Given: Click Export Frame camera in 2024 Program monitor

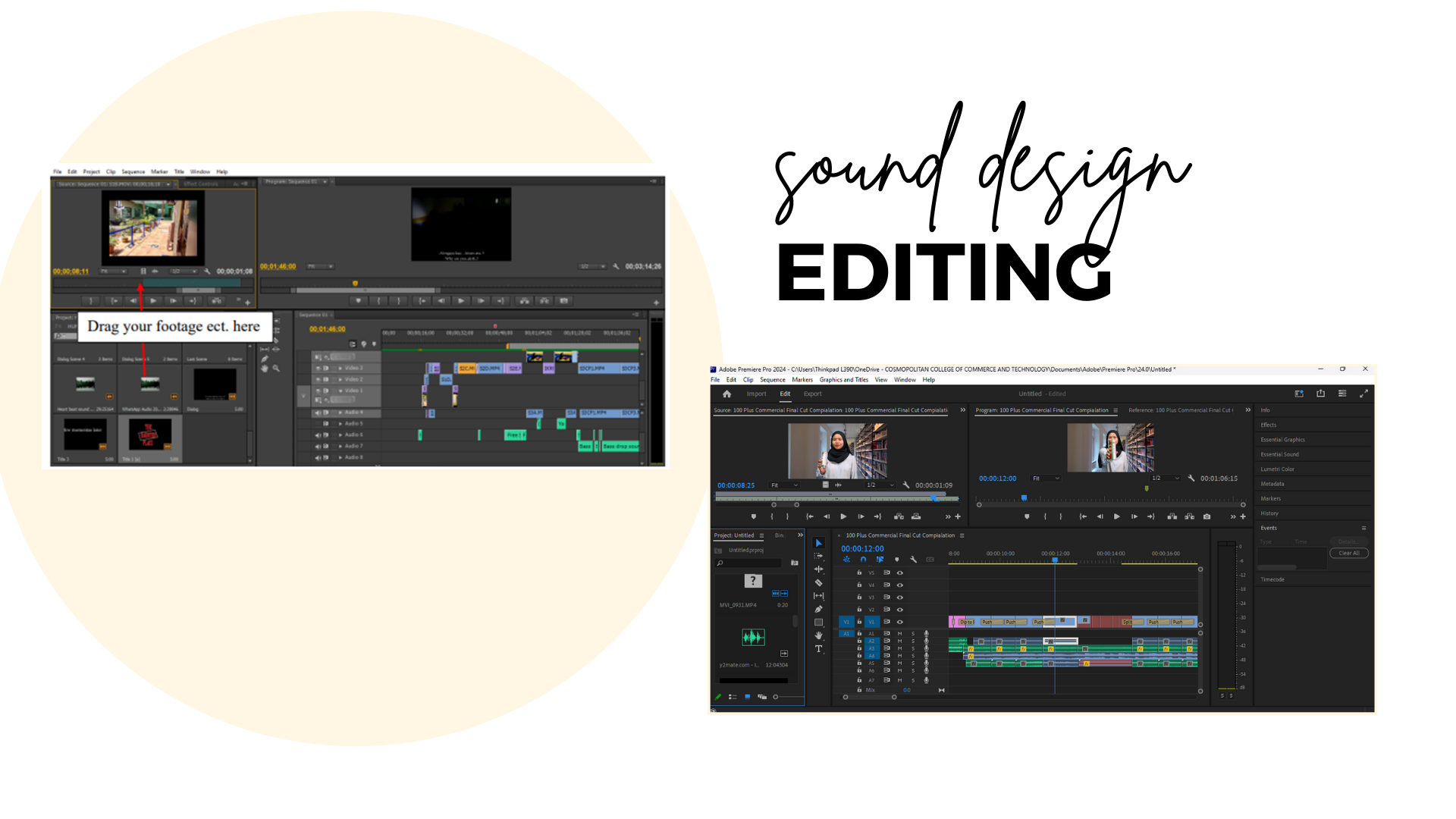Looking at the screenshot, I should [1207, 516].
